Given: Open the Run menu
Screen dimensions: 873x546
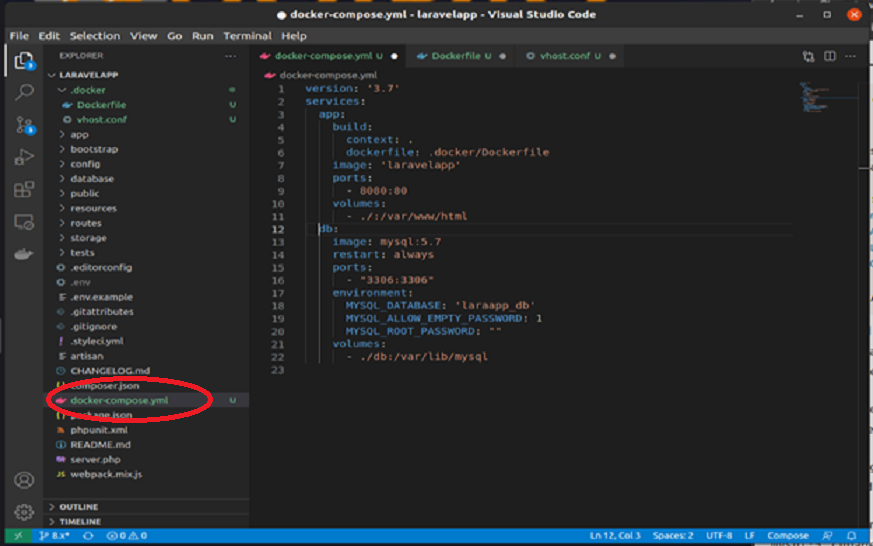Looking at the screenshot, I should point(203,36).
